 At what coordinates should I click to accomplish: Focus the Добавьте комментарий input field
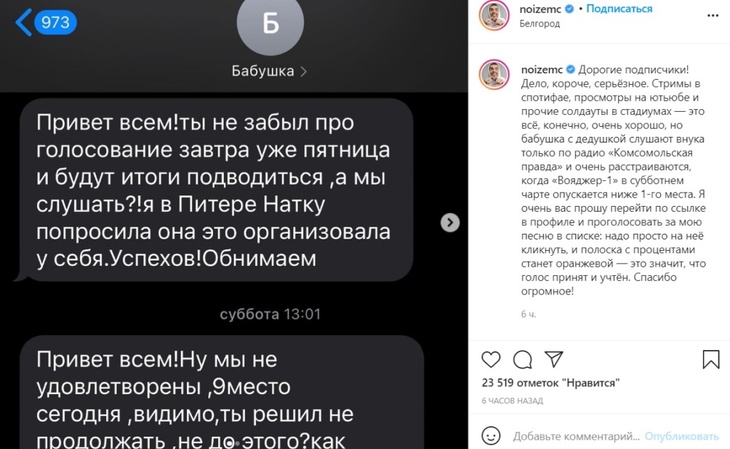coord(576,436)
